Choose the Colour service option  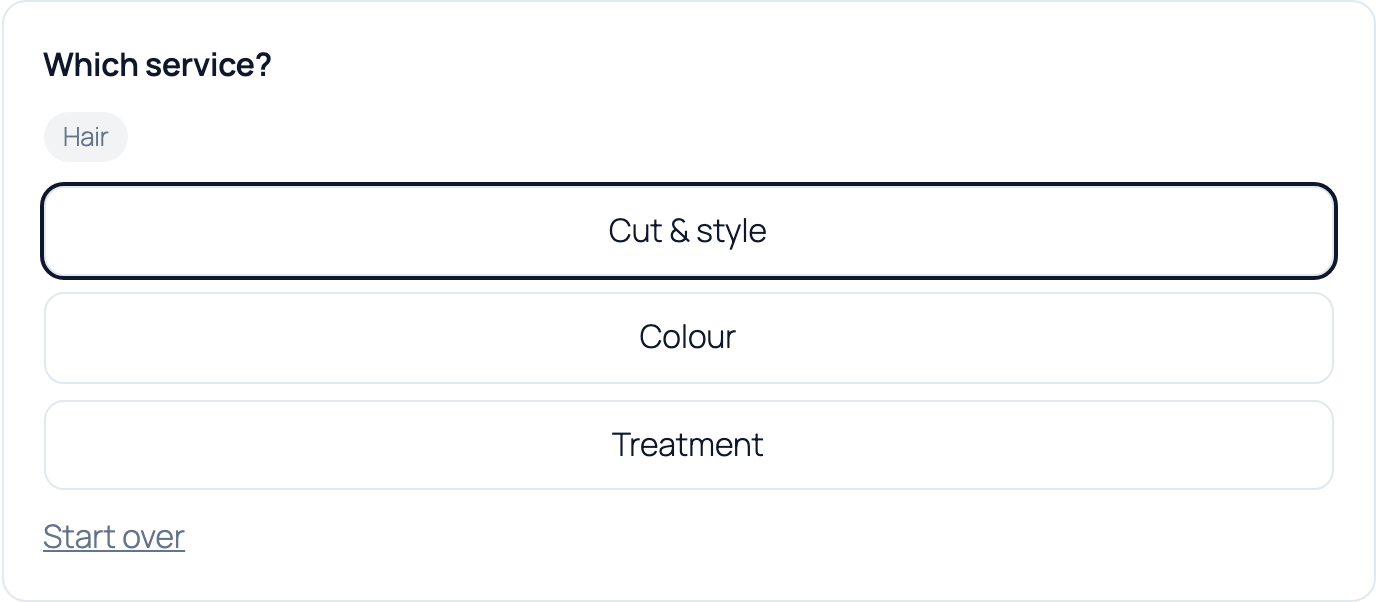[x=688, y=338]
